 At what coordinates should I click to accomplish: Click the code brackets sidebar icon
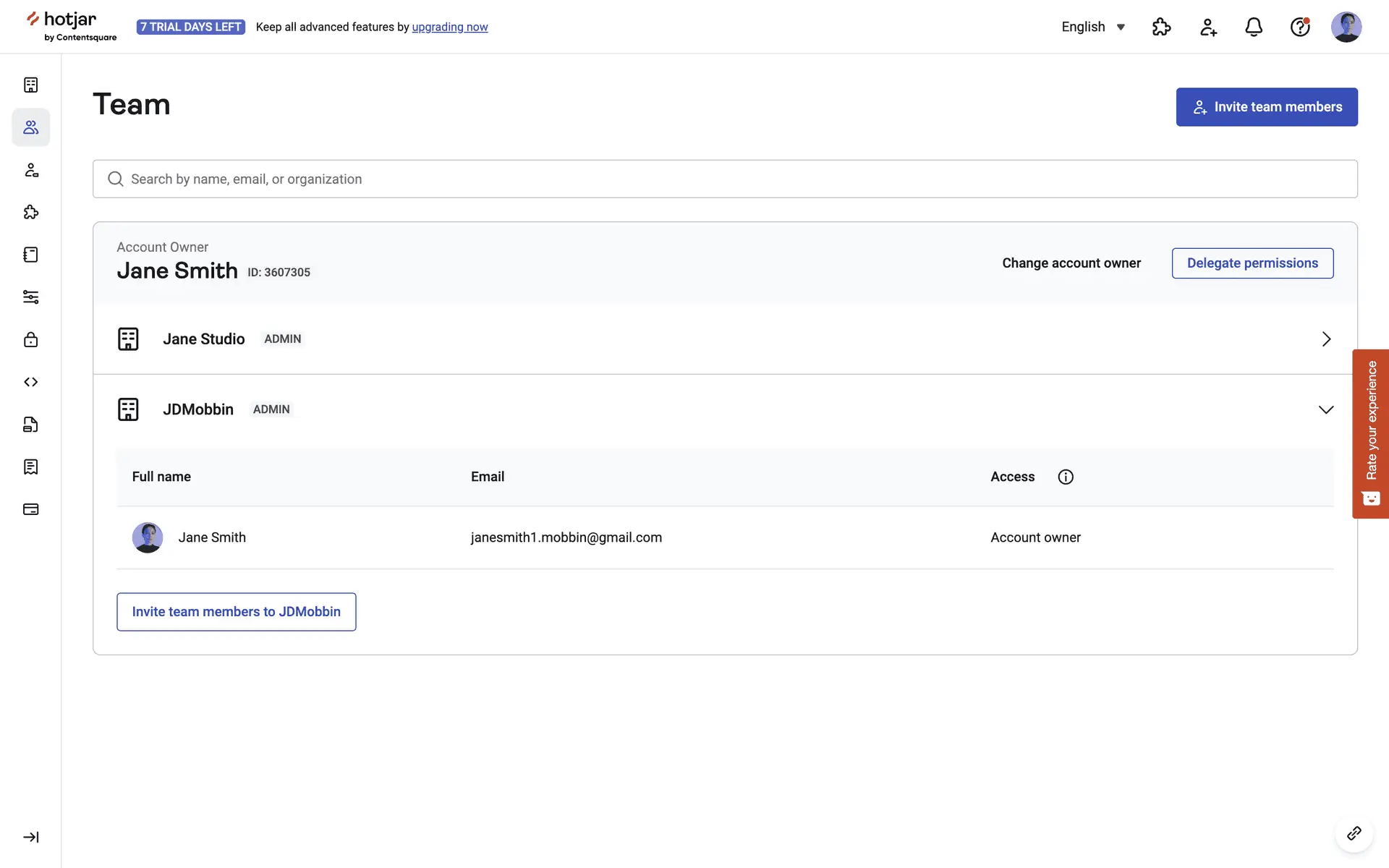(30, 382)
